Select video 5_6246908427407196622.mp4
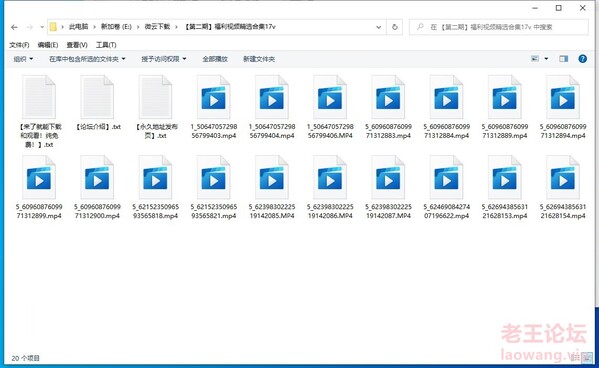 point(446,188)
